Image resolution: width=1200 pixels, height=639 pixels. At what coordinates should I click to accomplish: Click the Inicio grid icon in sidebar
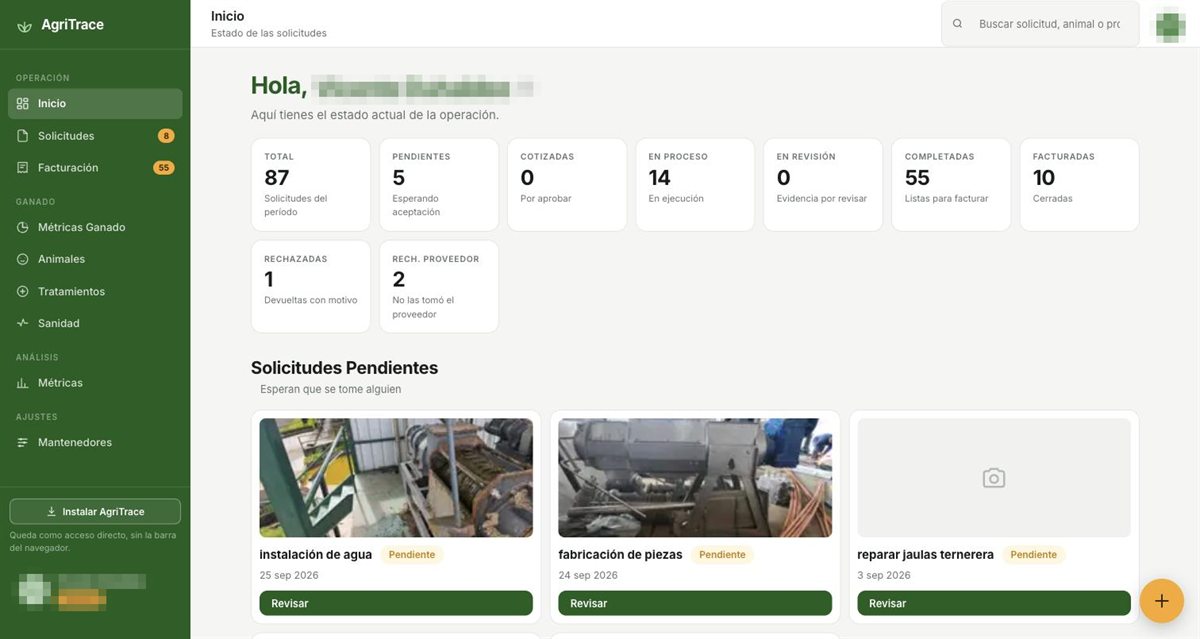coord(23,104)
